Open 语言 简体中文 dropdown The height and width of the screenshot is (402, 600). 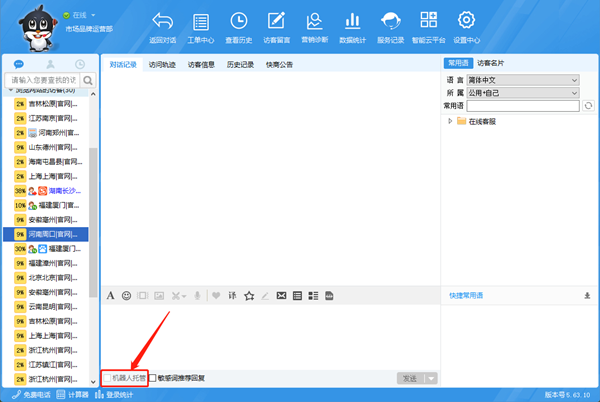coord(523,80)
